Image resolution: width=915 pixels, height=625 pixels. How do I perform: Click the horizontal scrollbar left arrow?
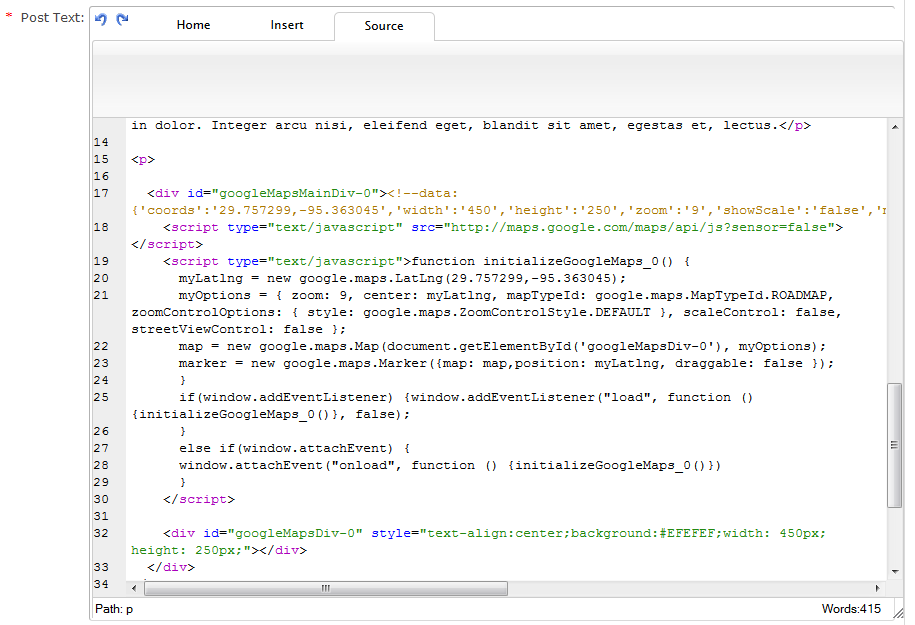(x=137, y=588)
